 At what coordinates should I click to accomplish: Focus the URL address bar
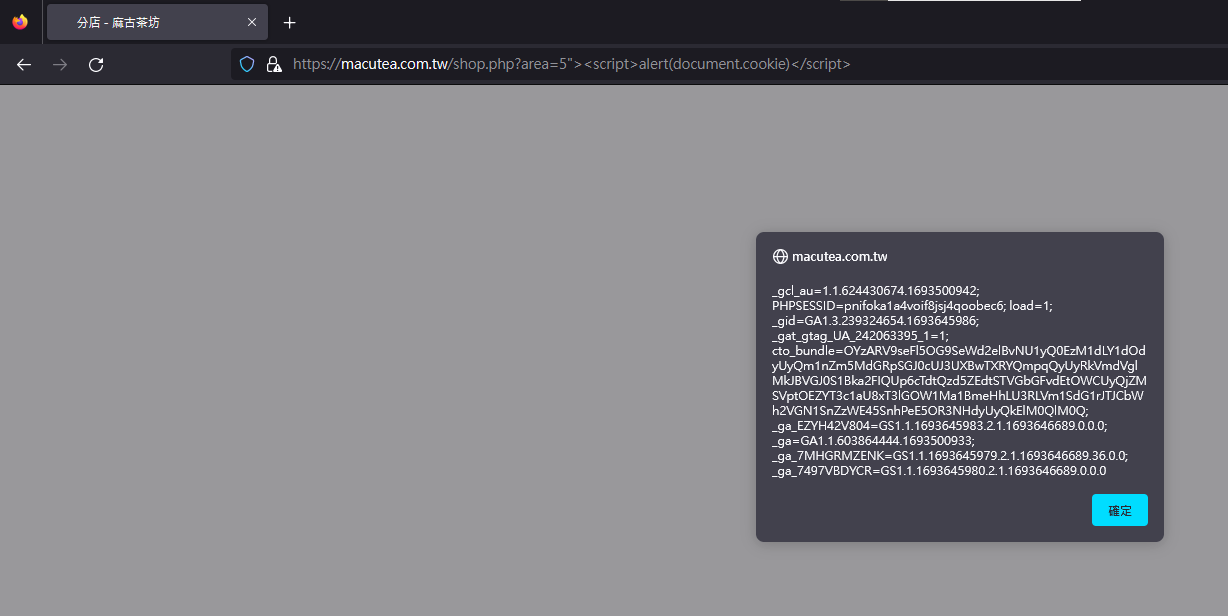[729, 64]
